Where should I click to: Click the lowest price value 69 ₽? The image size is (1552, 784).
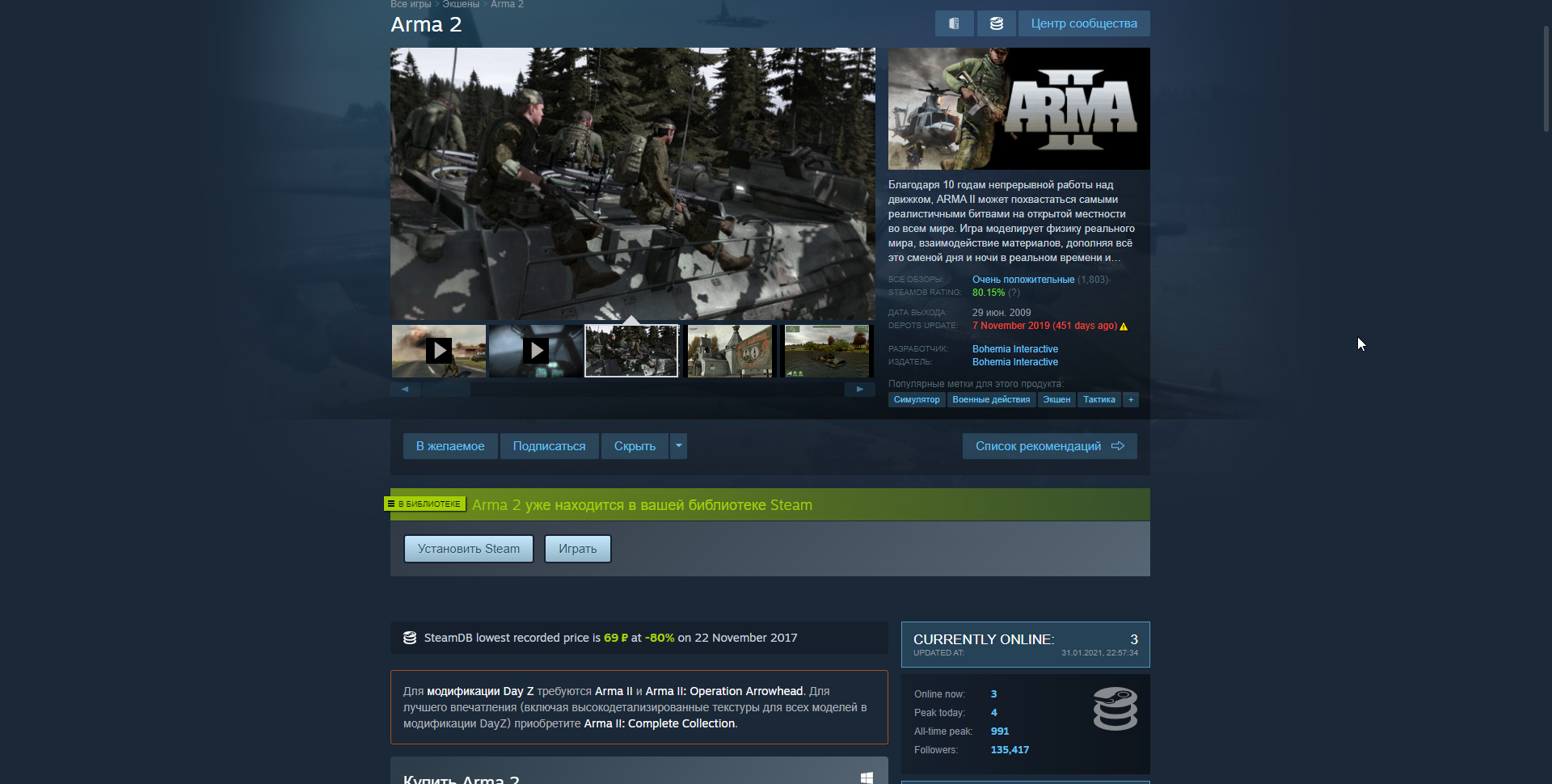[x=616, y=638]
